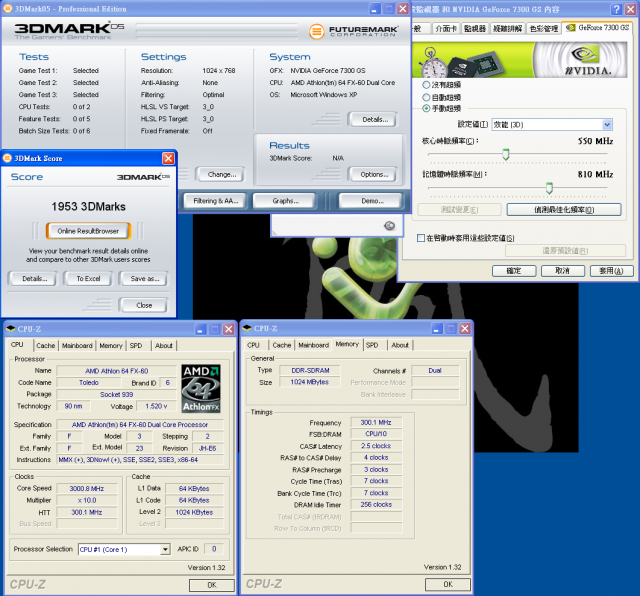Select the first overclocking radio option

tap(426, 85)
